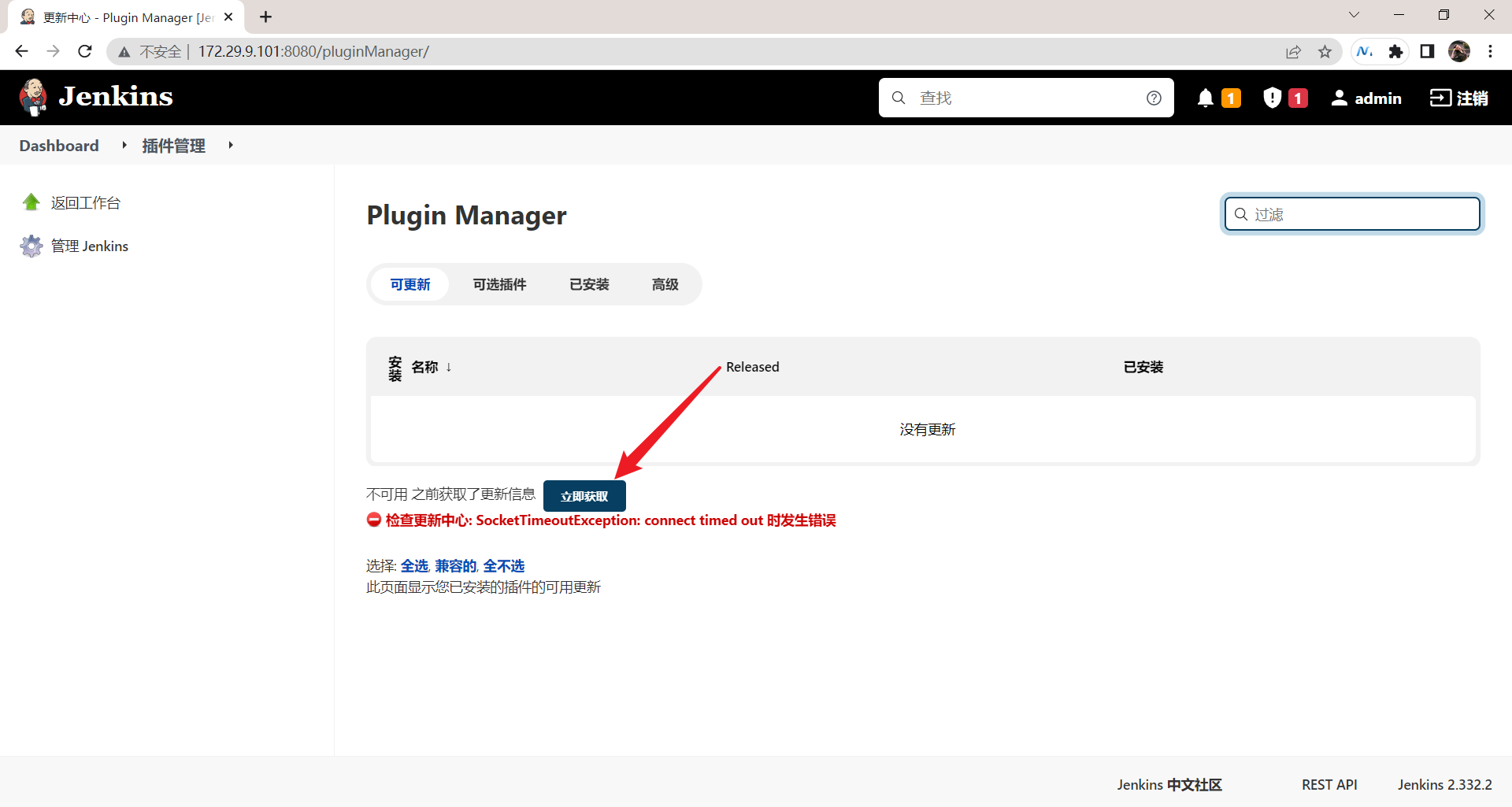Click the browser address bar URL

[x=313, y=52]
